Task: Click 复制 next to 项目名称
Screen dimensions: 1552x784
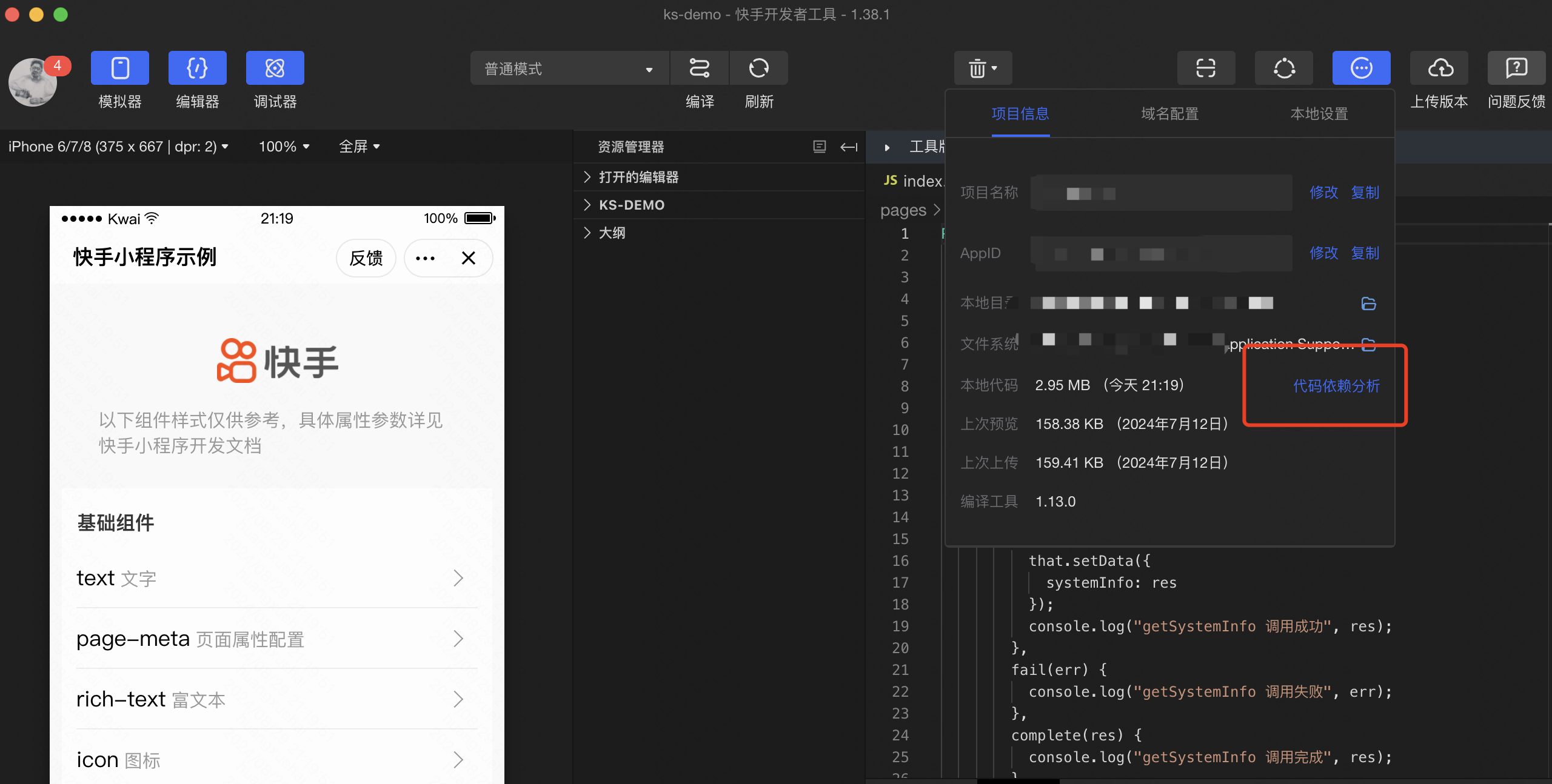Action: 1365,193
